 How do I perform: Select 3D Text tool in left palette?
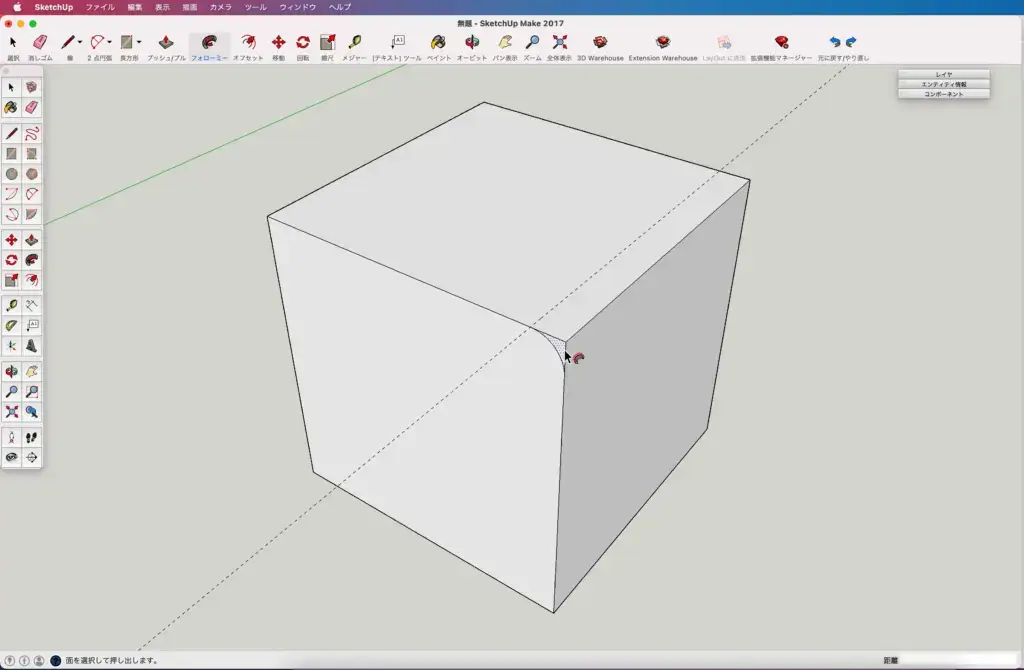pyautogui.click(x=31, y=346)
